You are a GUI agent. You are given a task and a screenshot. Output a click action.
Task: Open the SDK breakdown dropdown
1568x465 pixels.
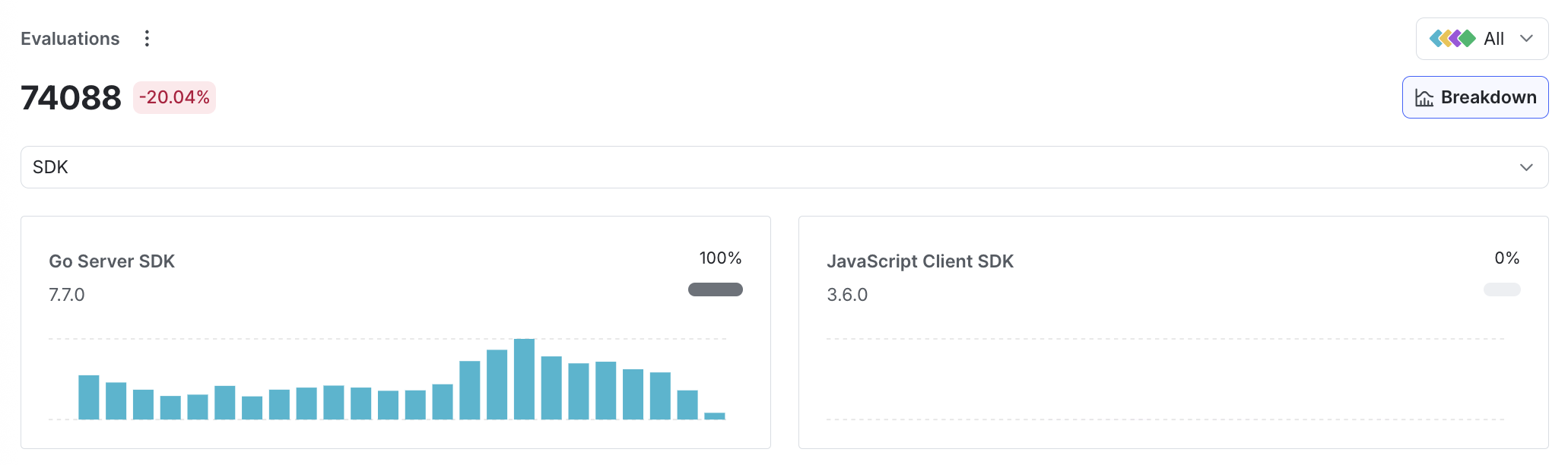[783, 167]
